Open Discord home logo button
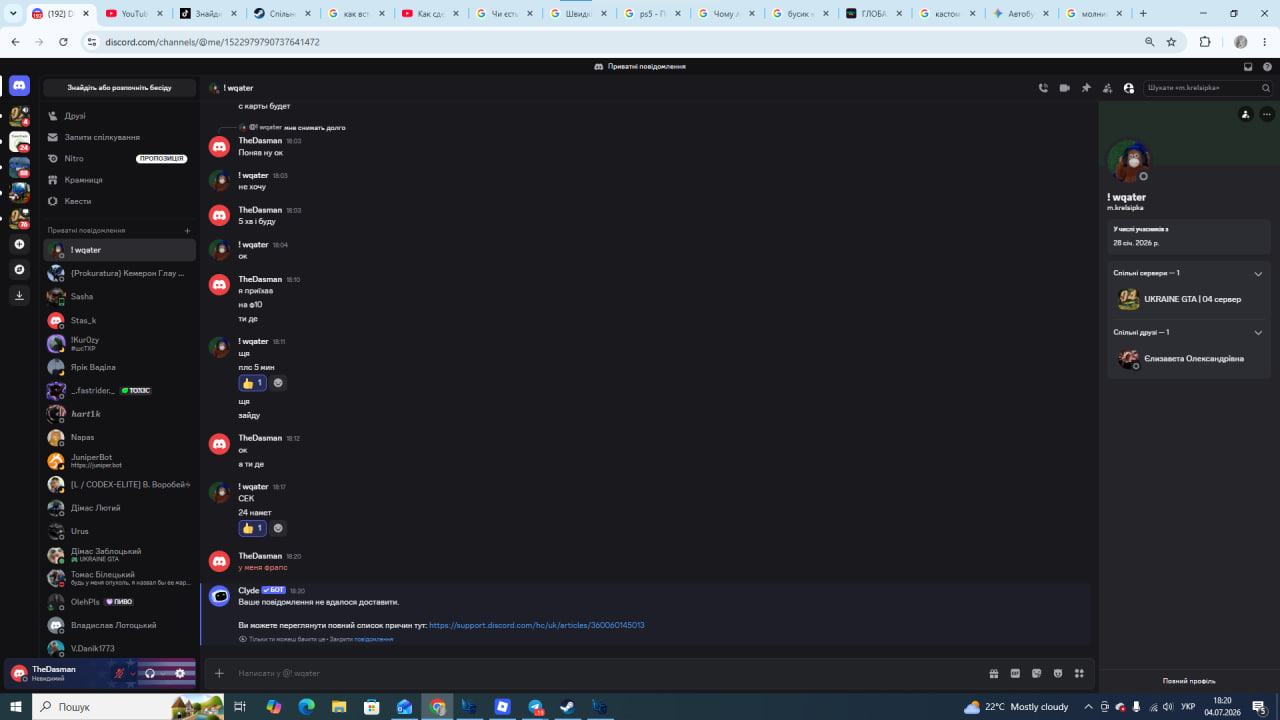1280x720 pixels. pos(19,86)
